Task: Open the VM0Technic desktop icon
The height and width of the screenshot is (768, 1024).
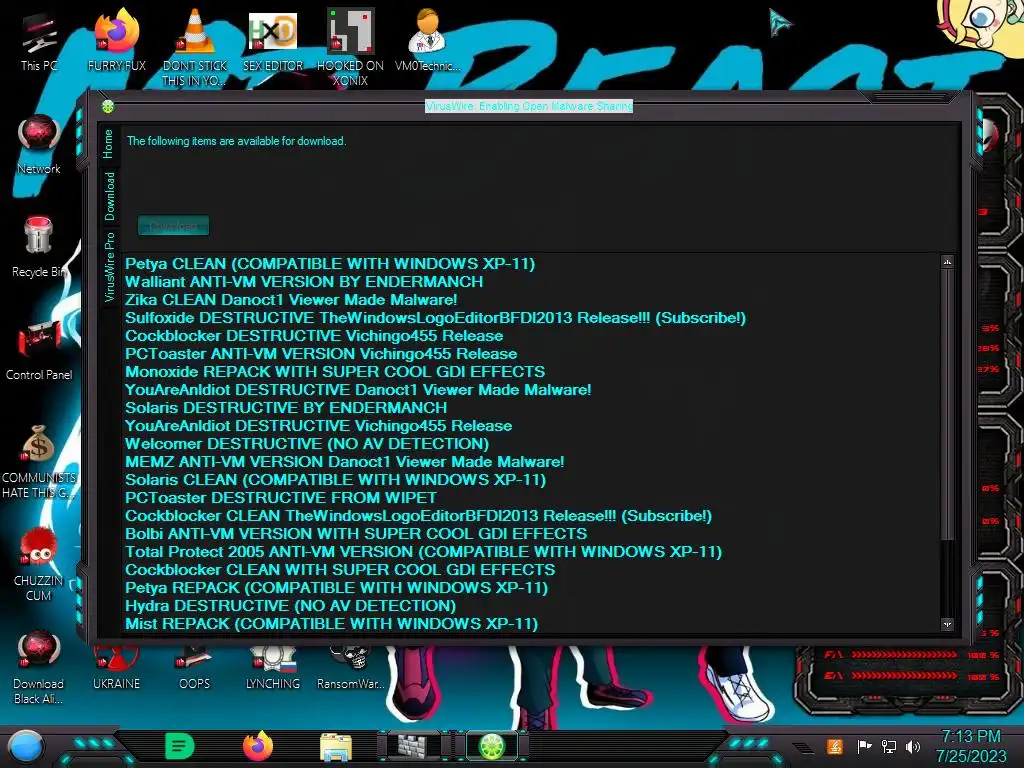Action: click(427, 42)
